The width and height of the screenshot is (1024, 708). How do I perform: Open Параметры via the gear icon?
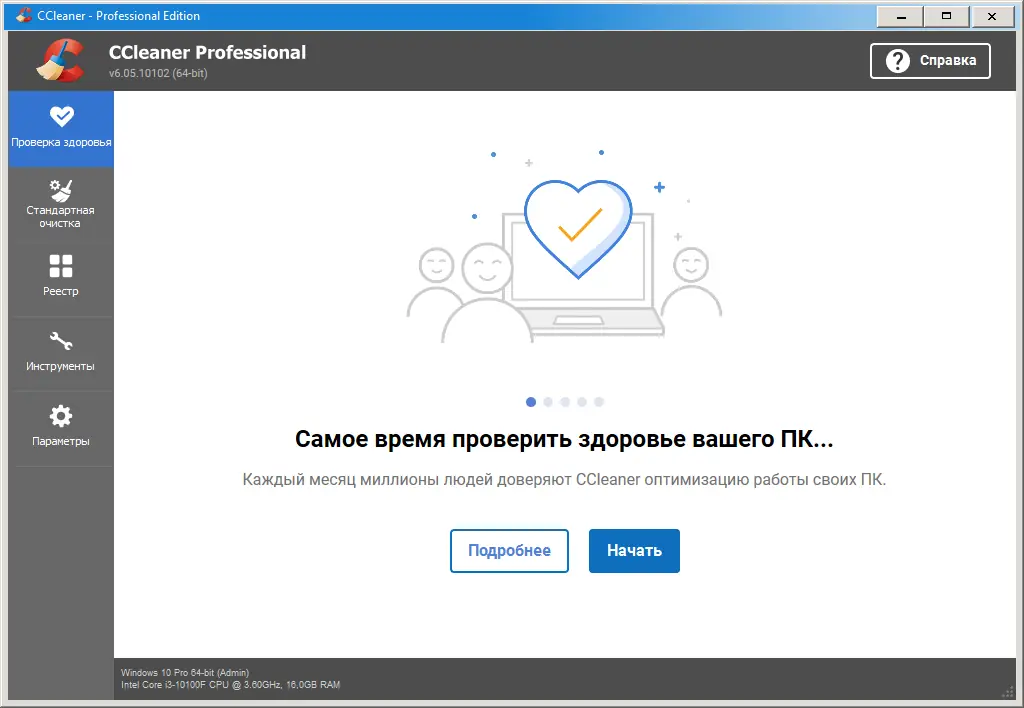click(61, 417)
